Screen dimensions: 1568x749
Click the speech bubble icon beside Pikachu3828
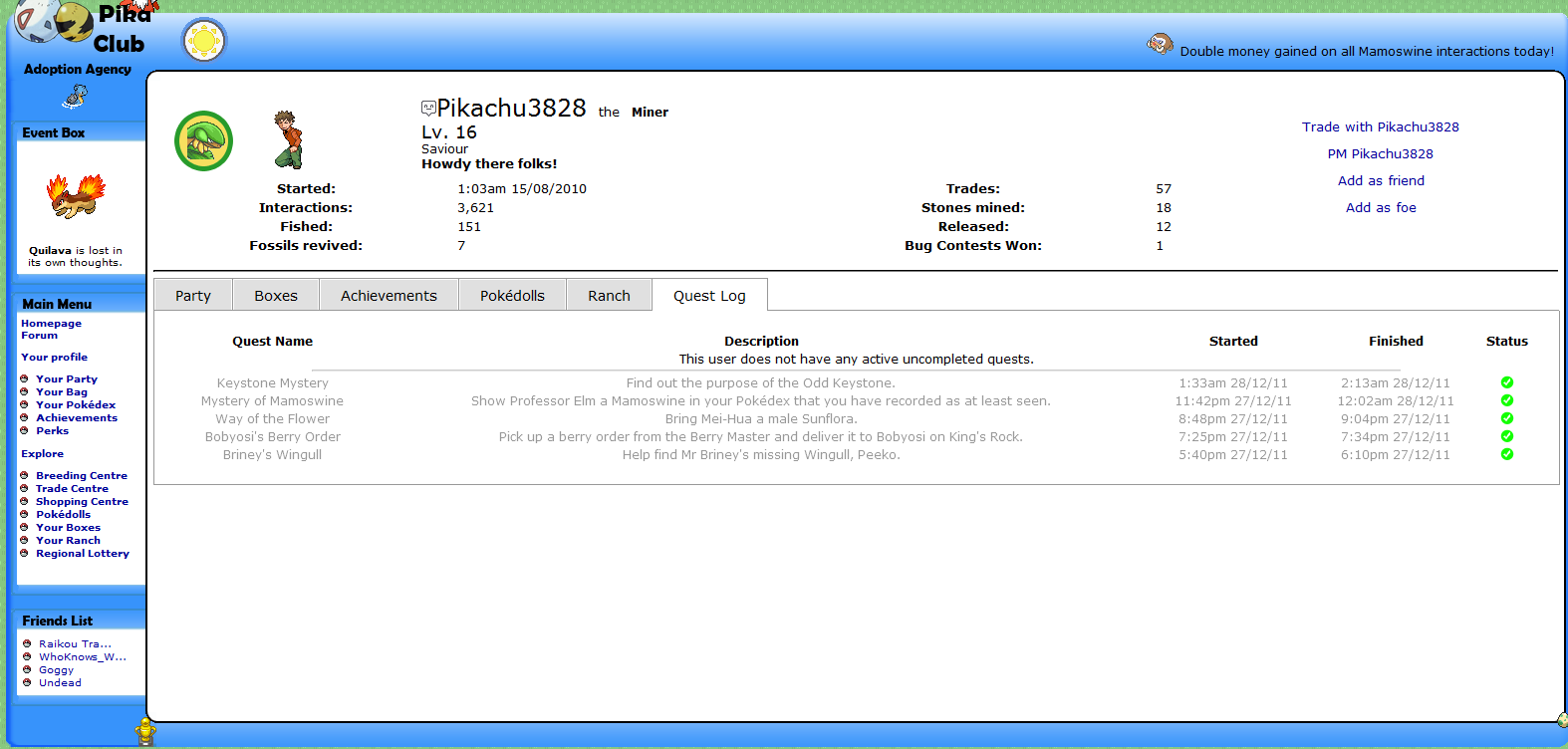pos(428,108)
